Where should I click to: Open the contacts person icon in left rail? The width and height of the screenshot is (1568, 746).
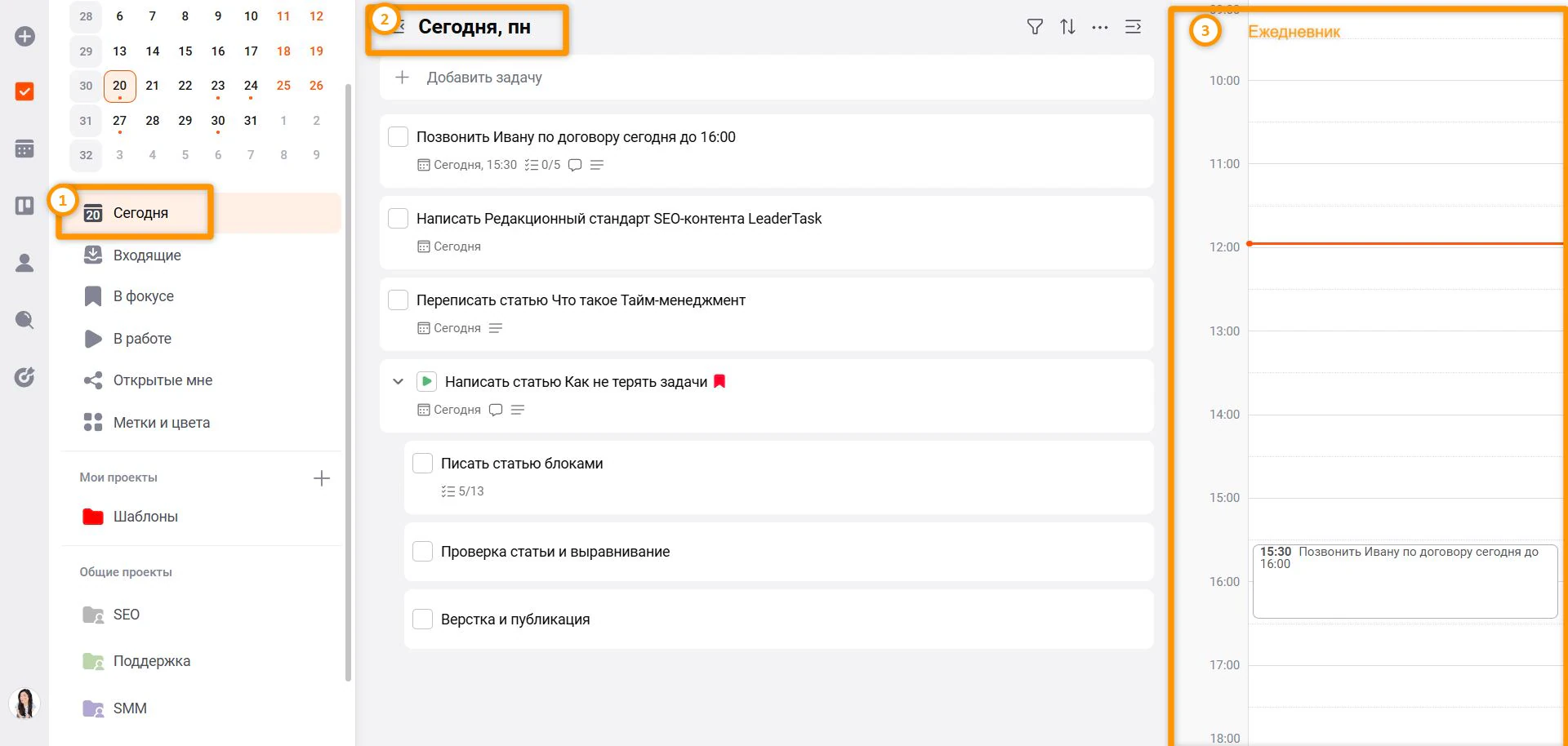tap(24, 263)
